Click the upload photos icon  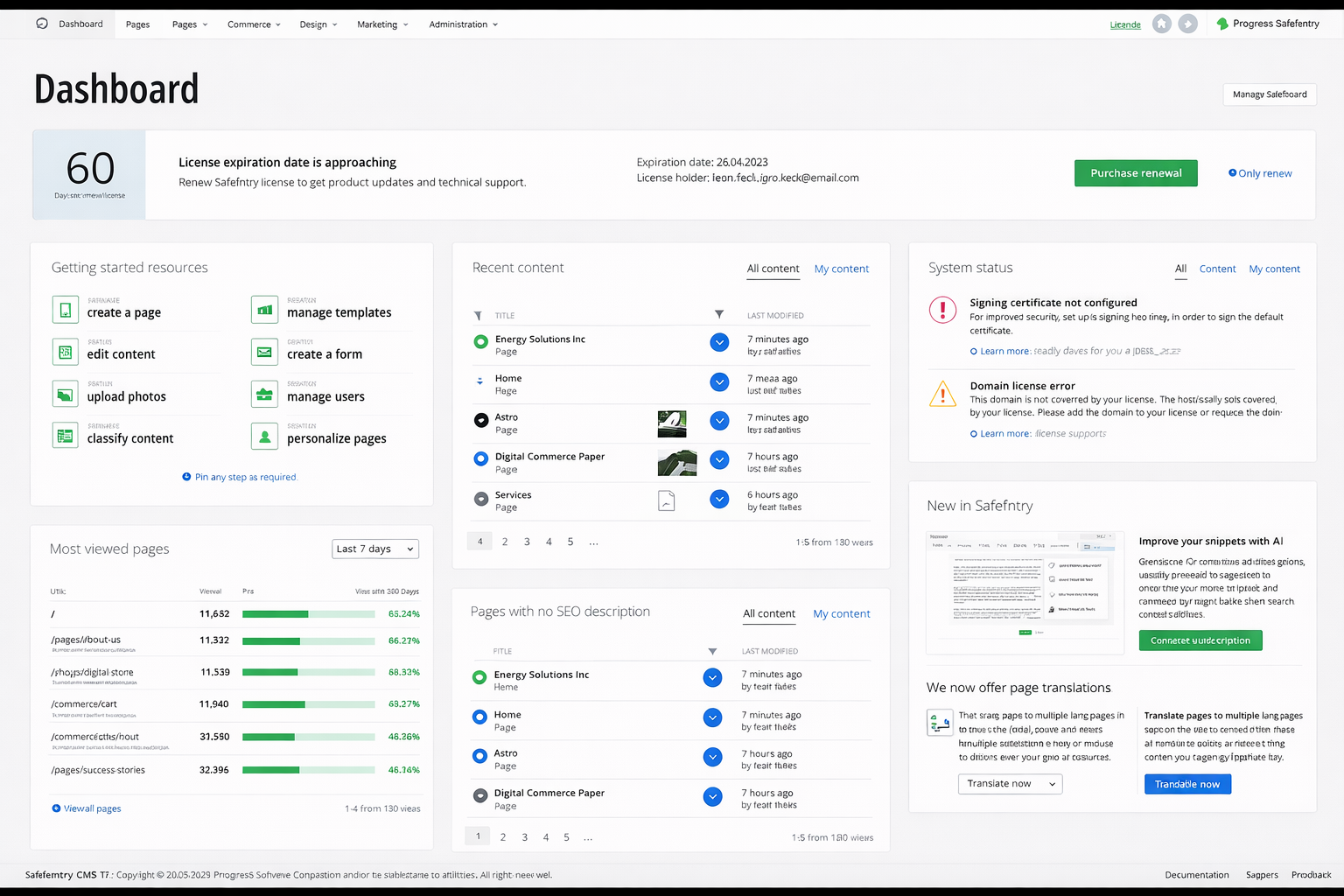click(x=66, y=393)
